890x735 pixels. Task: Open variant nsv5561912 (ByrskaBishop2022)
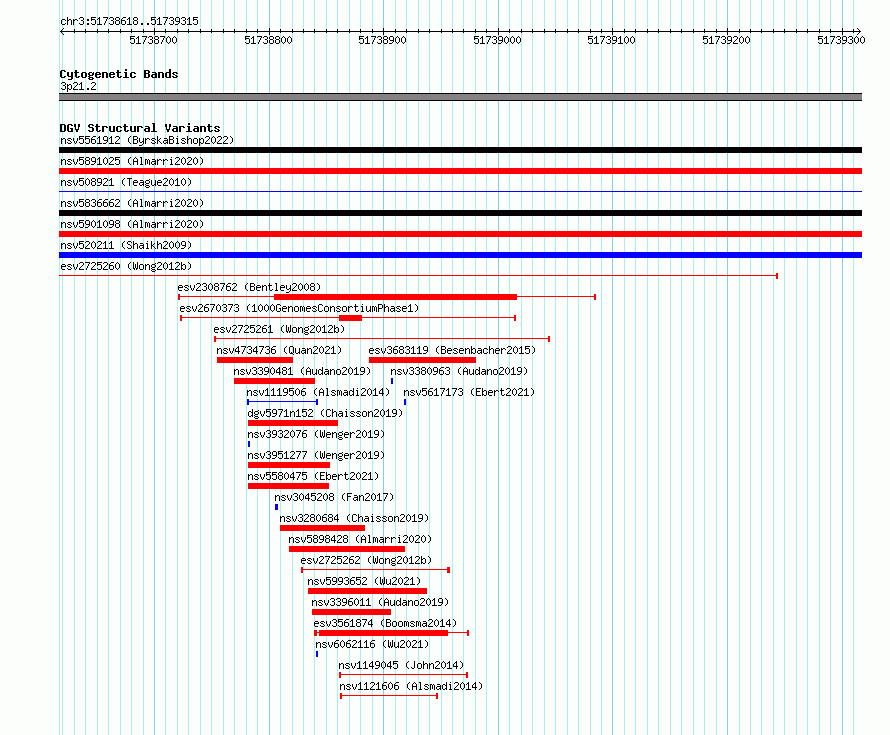147,140
